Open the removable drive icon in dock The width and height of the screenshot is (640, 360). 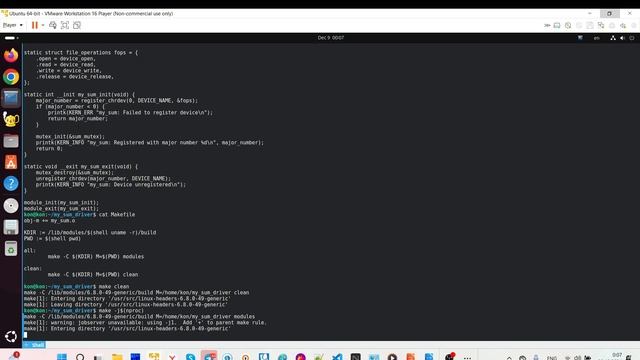(11, 227)
